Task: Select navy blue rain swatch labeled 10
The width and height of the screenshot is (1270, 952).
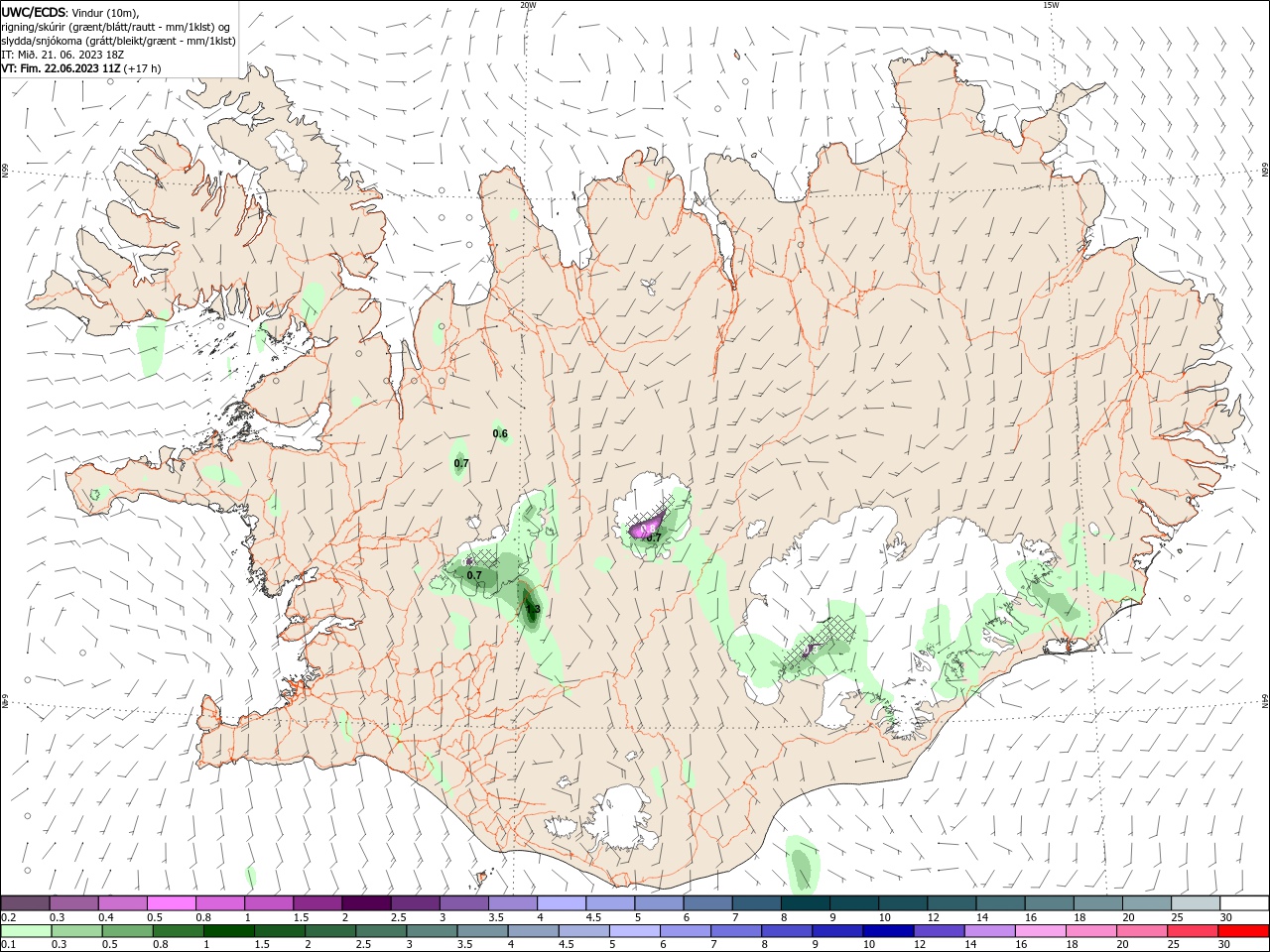Action: (x=888, y=931)
